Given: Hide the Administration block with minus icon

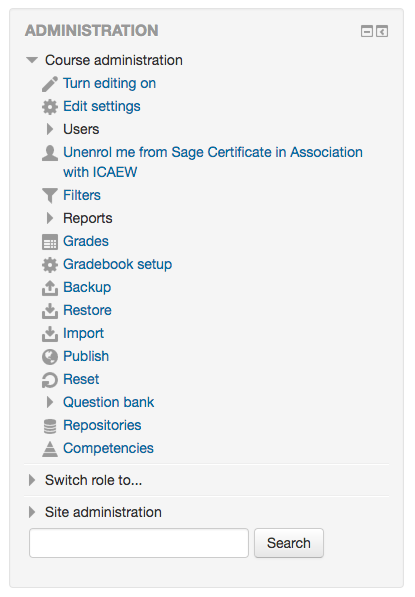Looking at the screenshot, I should pos(367,31).
